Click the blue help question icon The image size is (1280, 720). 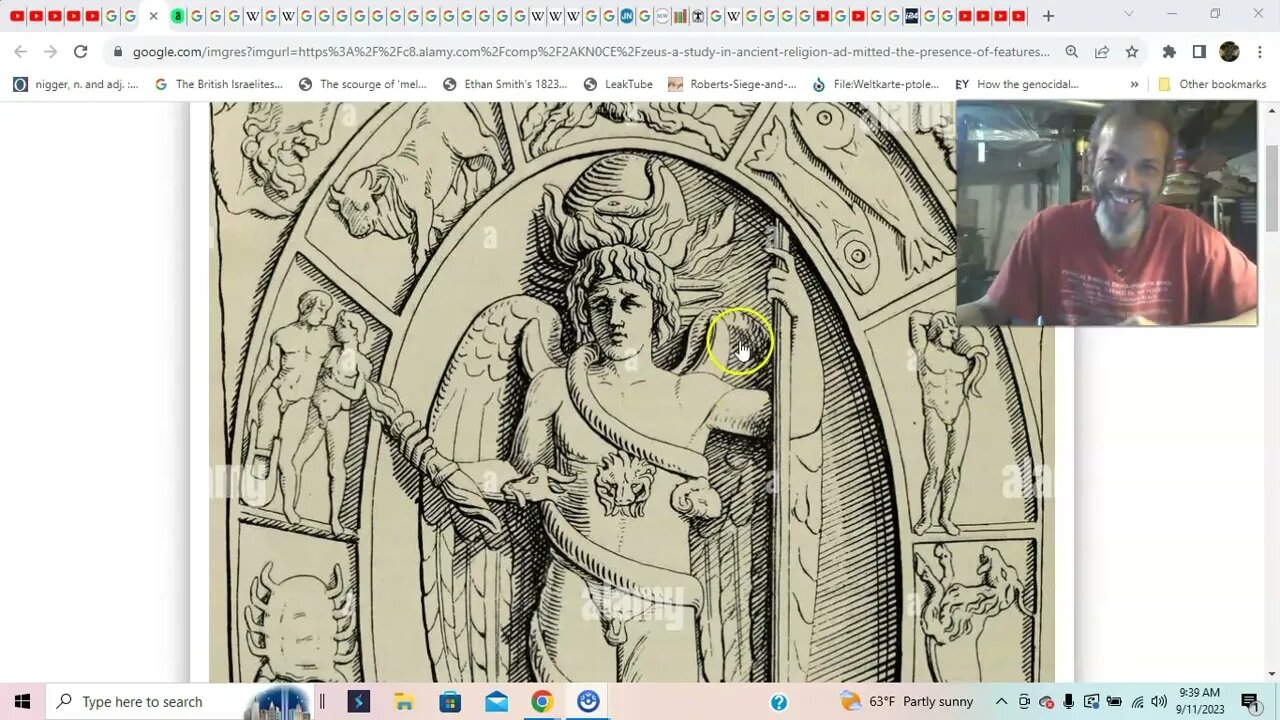[779, 702]
